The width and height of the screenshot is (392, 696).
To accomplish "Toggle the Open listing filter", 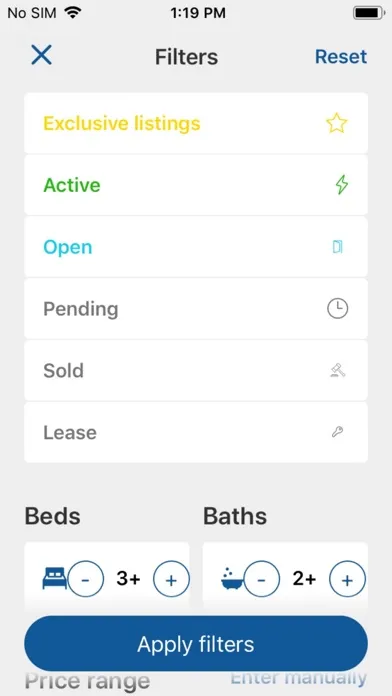I will (x=196, y=247).
